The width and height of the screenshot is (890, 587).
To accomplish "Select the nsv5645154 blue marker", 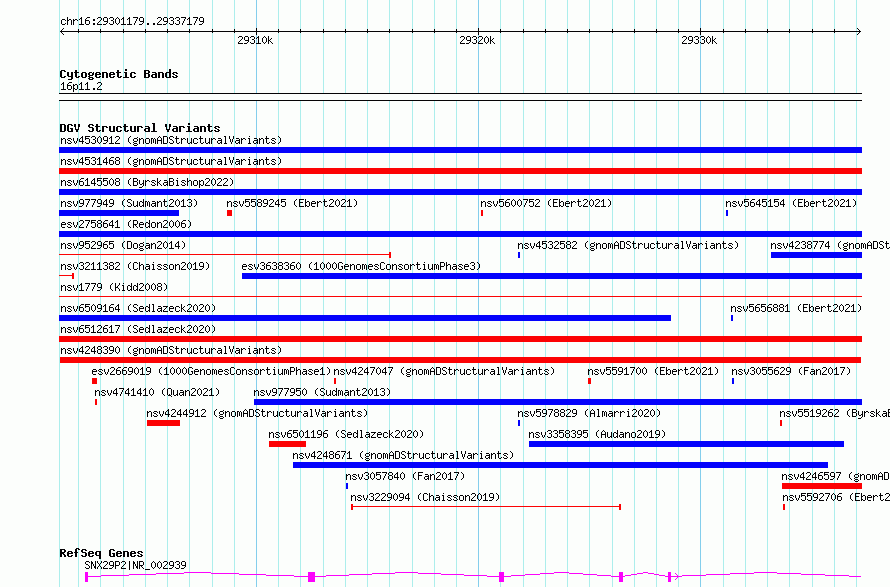I will click(x=727, y=213).
